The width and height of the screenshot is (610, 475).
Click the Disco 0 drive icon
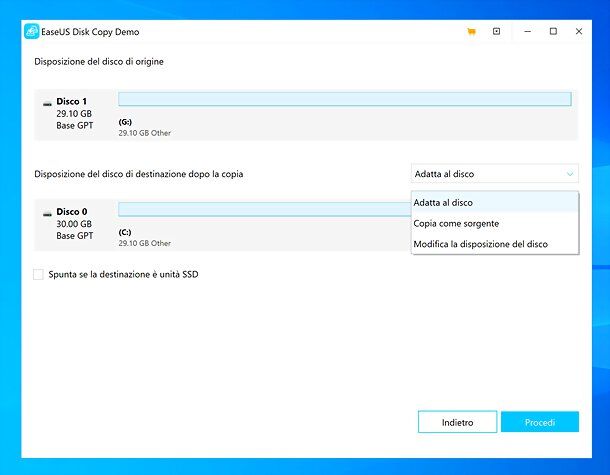coord(47,213)
